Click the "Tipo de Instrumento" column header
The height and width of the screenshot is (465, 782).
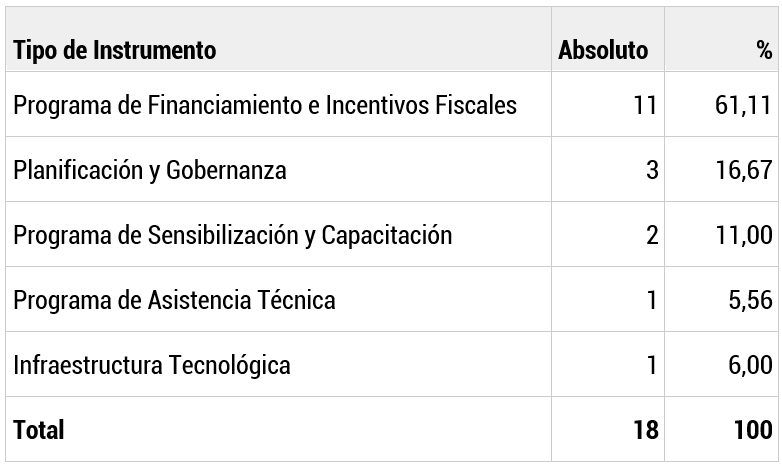[x=115, y=50]
